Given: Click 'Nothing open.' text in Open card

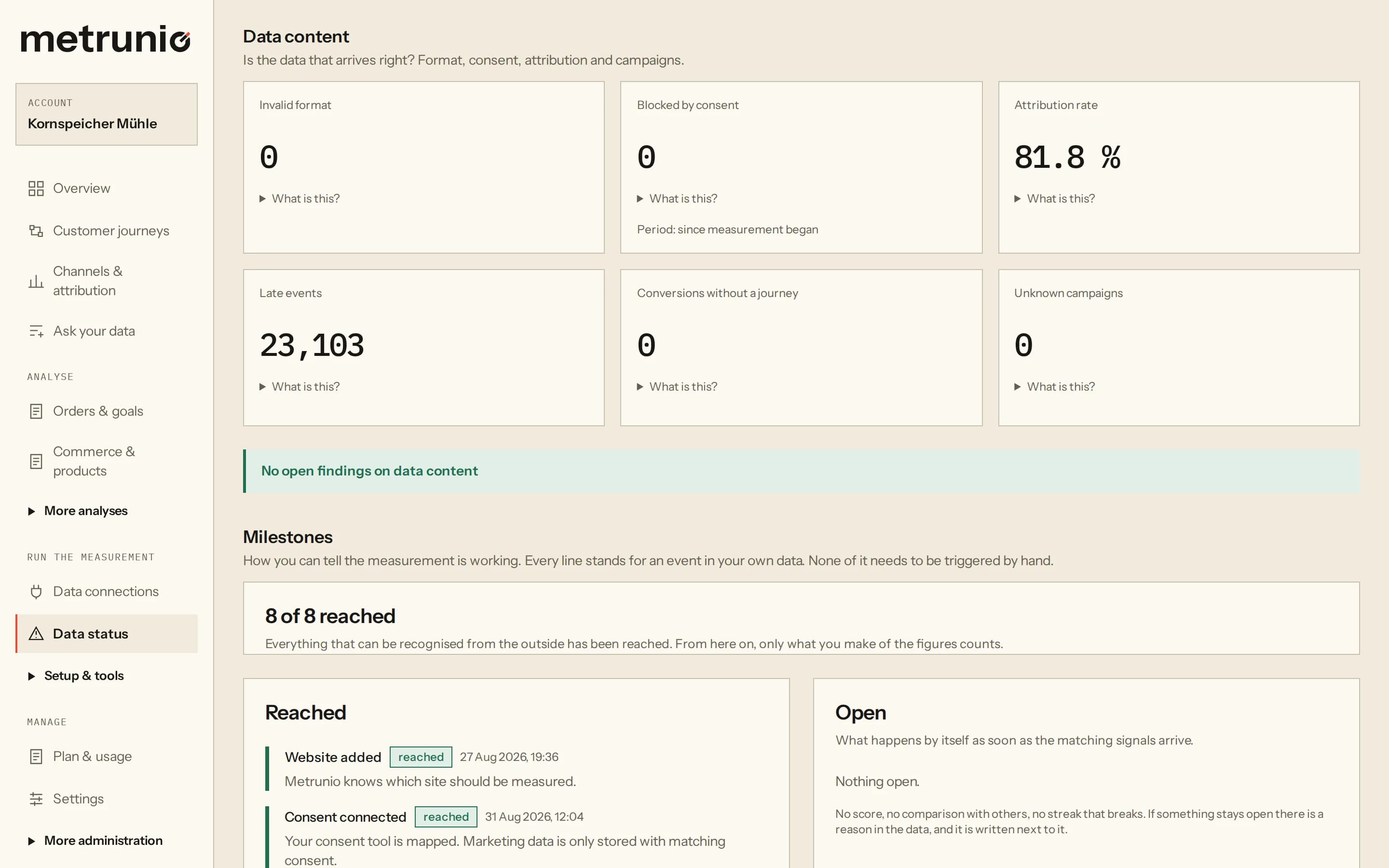Looking at the screenshot, I should pyautogui.click(x=877, y=782).
